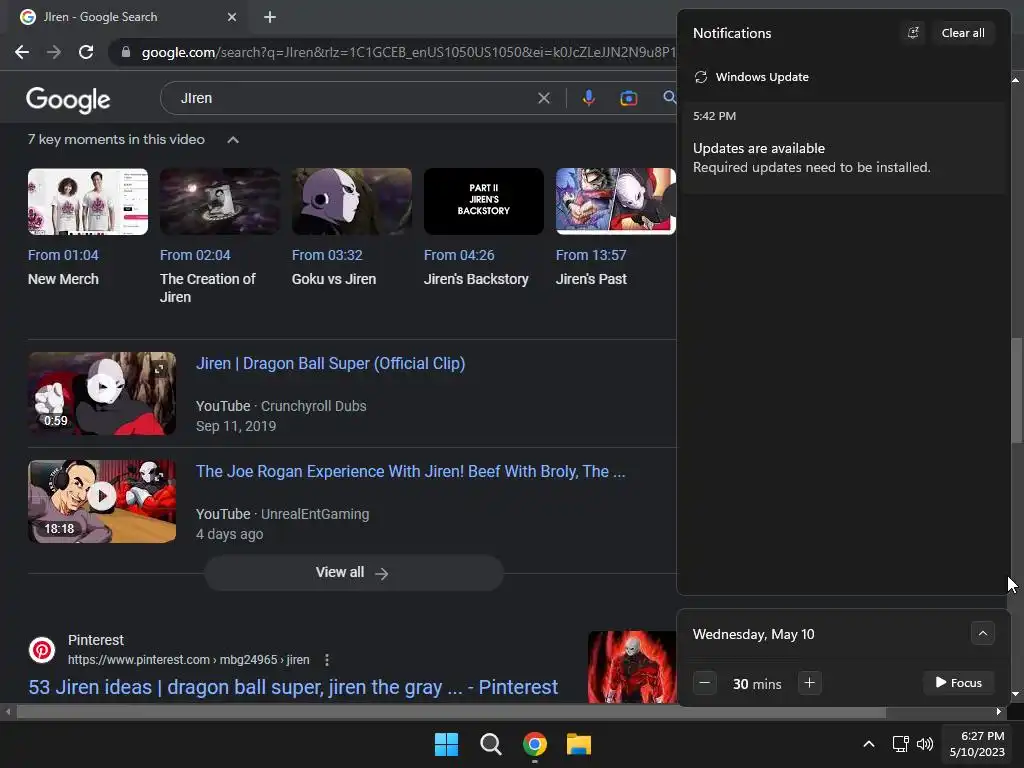
Task: Open Jiren's Backstory moment thumbnail
Action: (x=484, y=201)
